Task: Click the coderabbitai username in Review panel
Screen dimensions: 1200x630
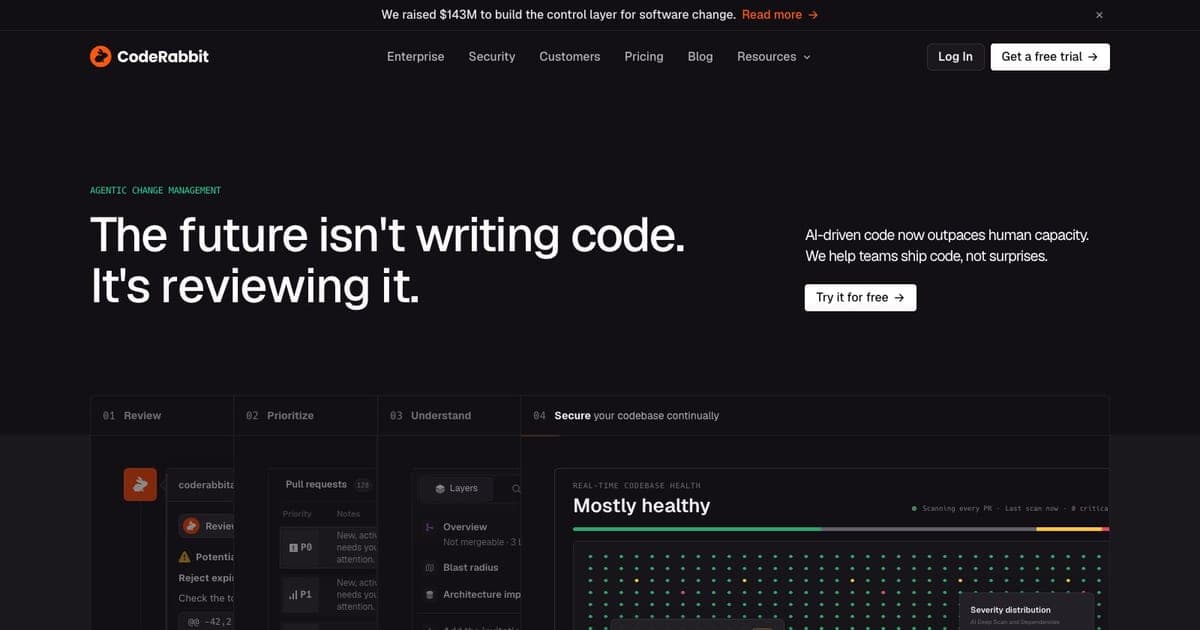Action: click(205, 485)
